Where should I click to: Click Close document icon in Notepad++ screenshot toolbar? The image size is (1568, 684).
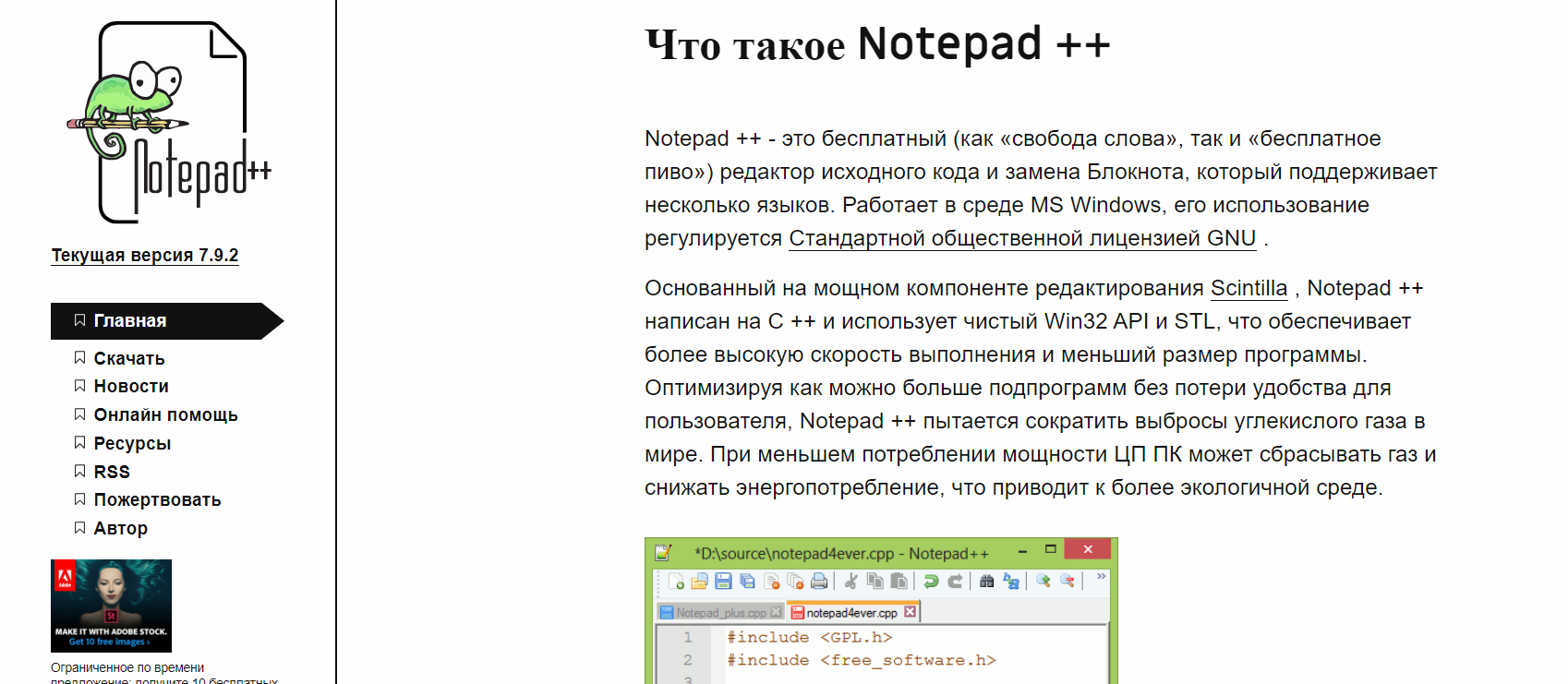click(772, 581)
